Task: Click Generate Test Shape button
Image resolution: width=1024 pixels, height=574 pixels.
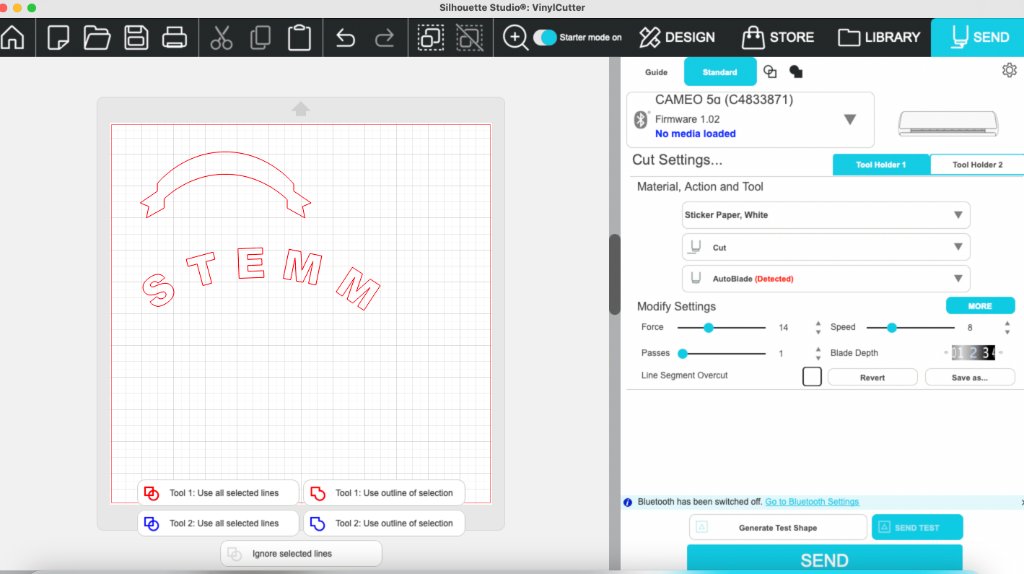Action: [778, 528]
